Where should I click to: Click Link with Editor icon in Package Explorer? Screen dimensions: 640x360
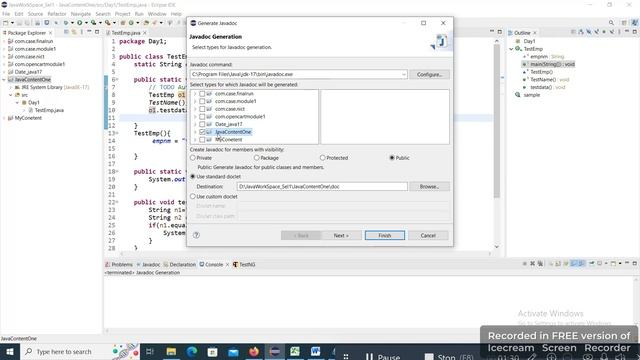(x=74, y=32)
